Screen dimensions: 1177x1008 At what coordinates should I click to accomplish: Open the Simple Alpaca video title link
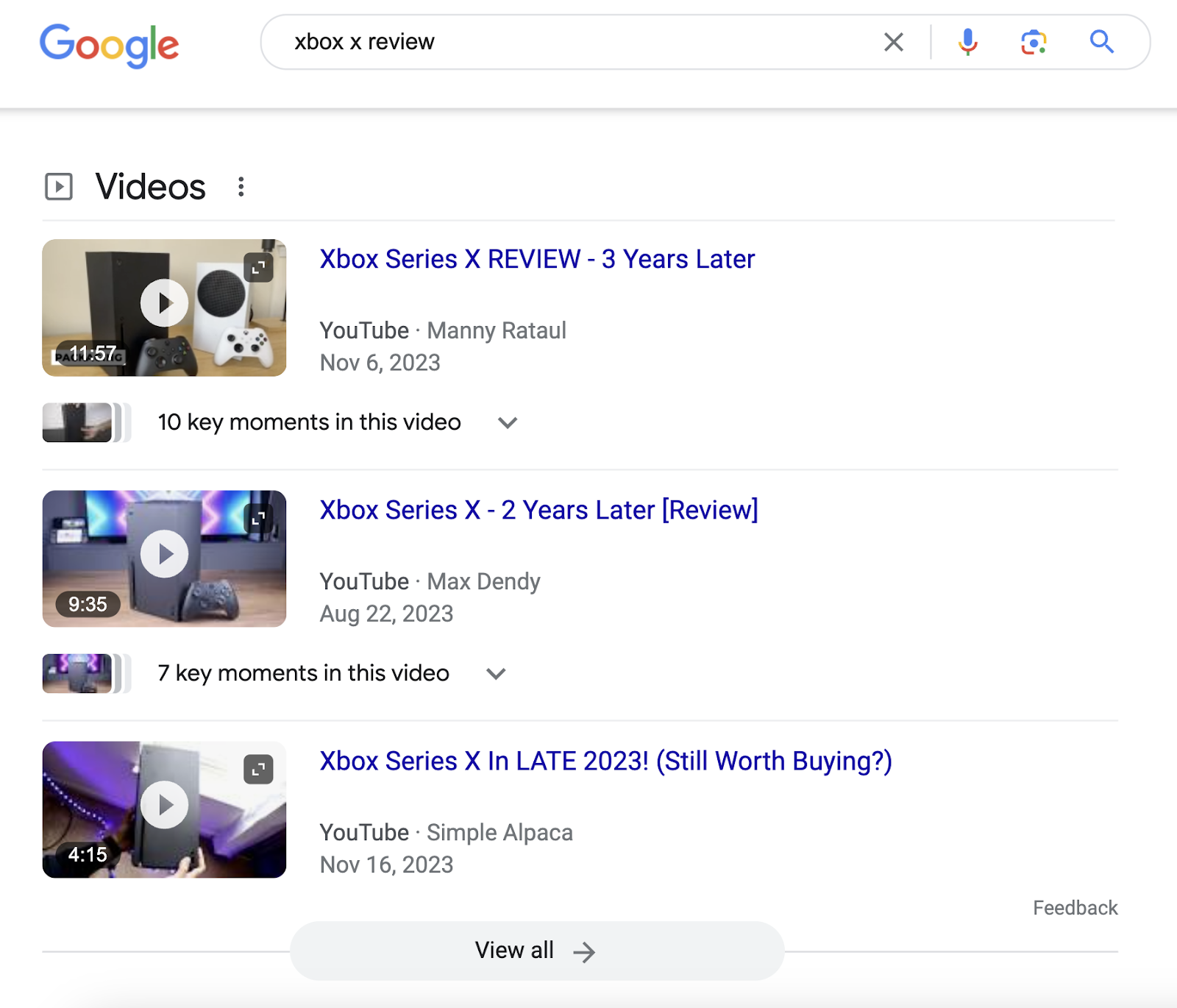tap(605, 762)
